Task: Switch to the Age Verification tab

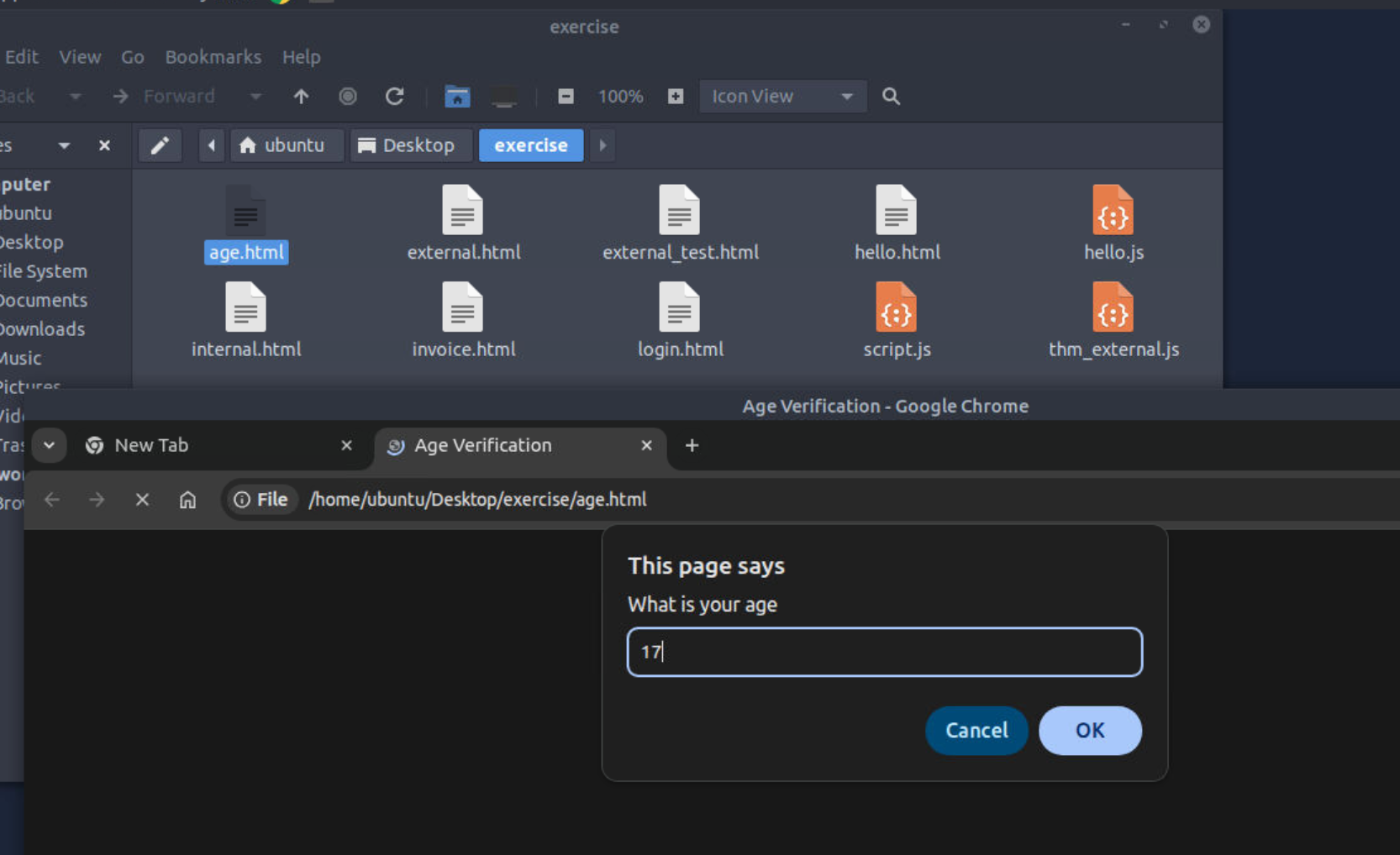Action: pos(519,446)
